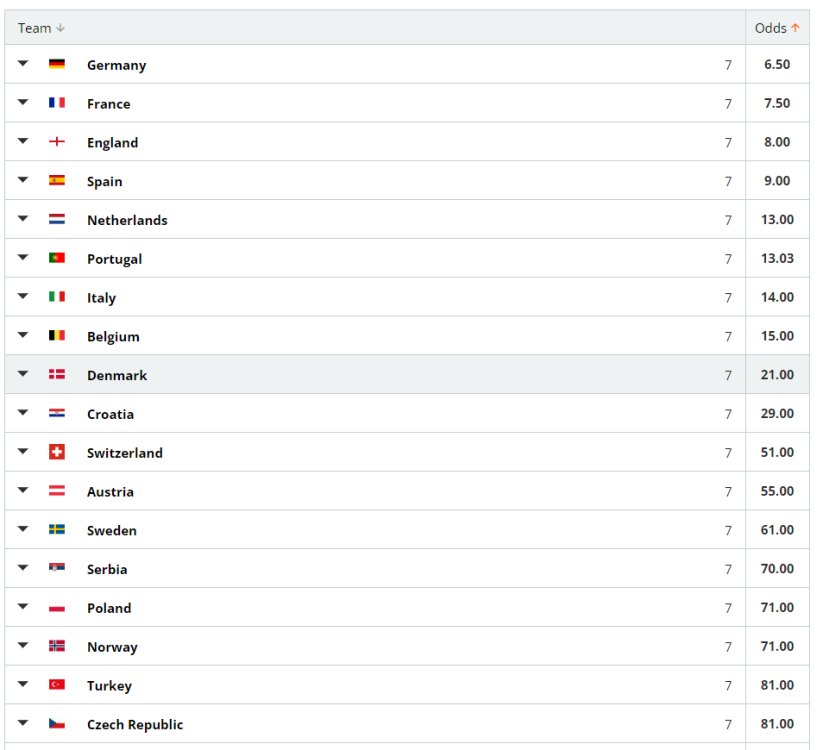Click the bookmaker count for Serbia
823x750 pixels.
[728, 569]
